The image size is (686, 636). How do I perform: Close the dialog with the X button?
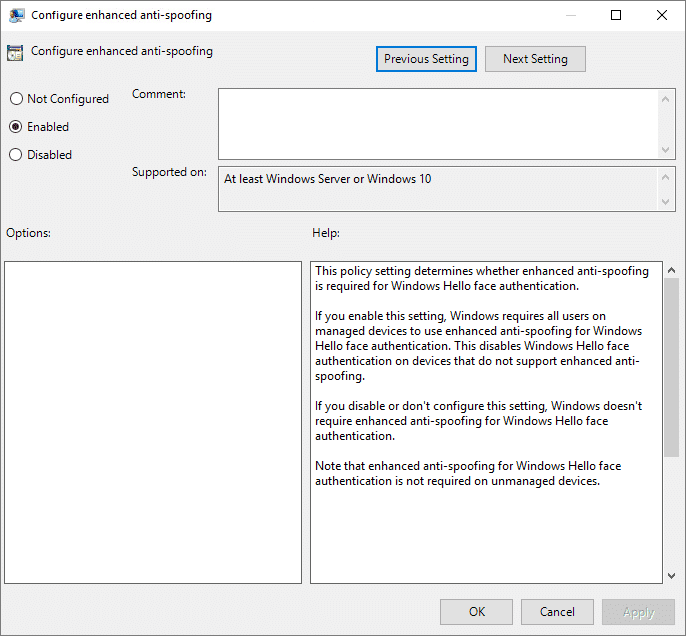(662, 15)
